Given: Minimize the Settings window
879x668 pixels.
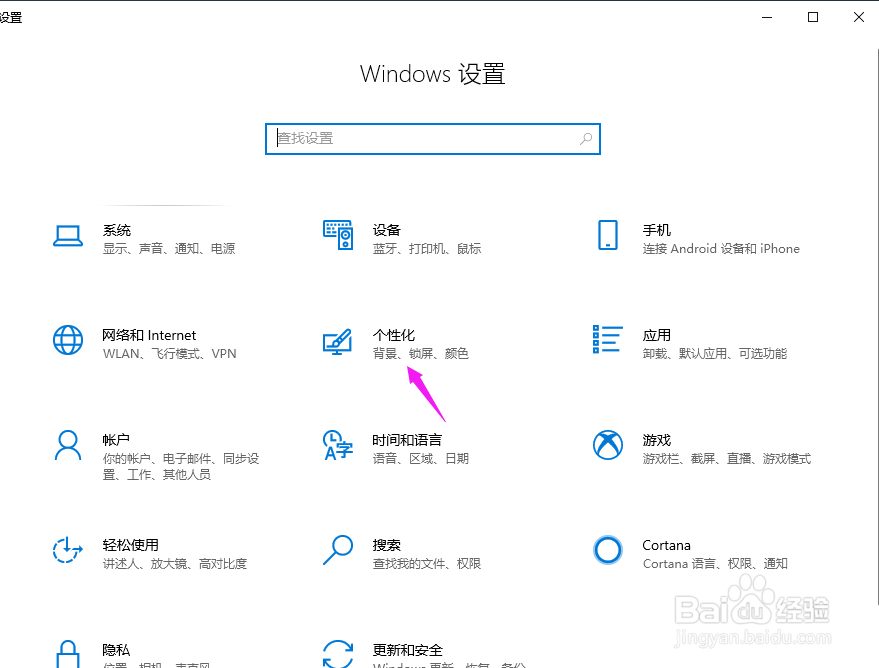Looking at the screenshot, I should [x=767, y=17].
